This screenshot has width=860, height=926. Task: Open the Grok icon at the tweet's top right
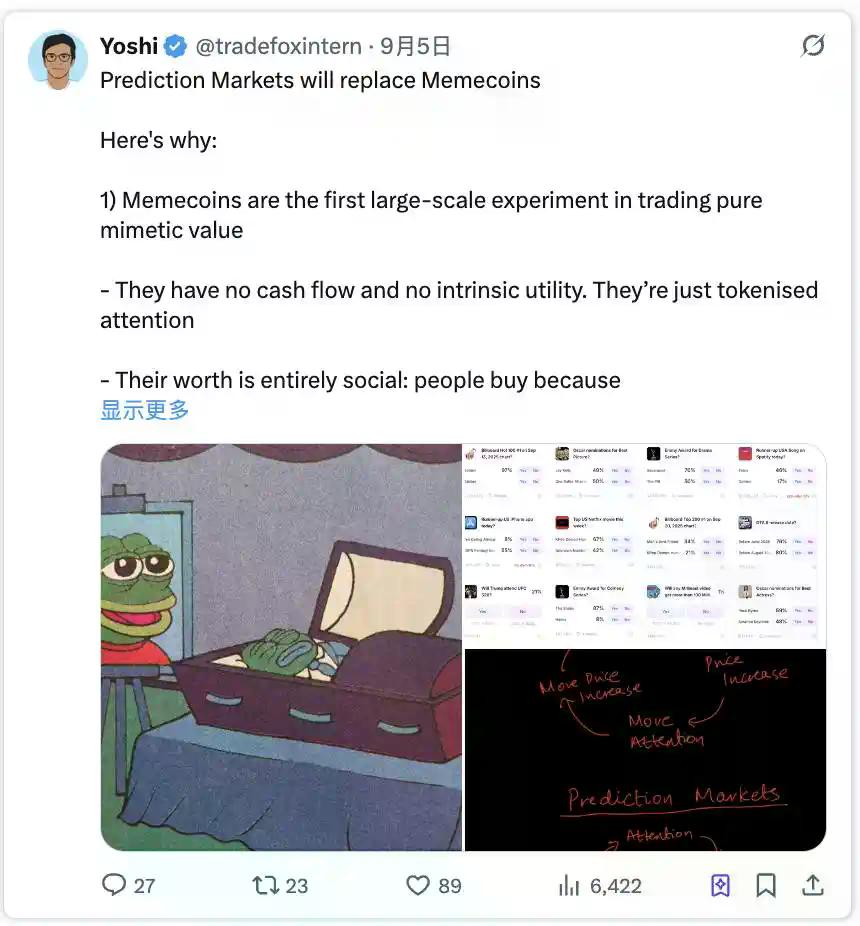click(x=813, y=45)
